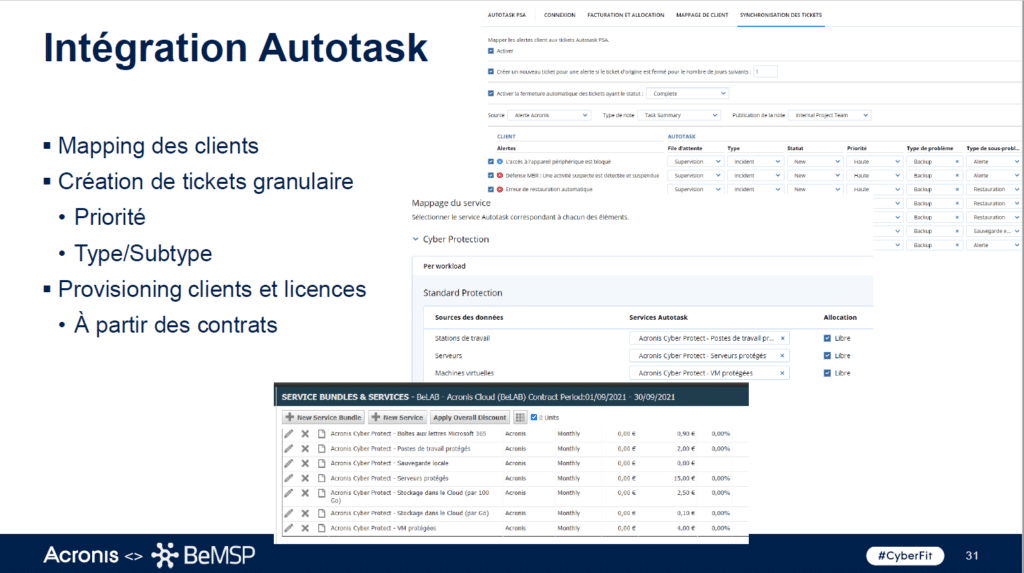Delete the Stockage dans le Cloud (par 100 Go) service
Image resolution: width=1024 pixels, height=573 pixels.
(x=305, y=493)
